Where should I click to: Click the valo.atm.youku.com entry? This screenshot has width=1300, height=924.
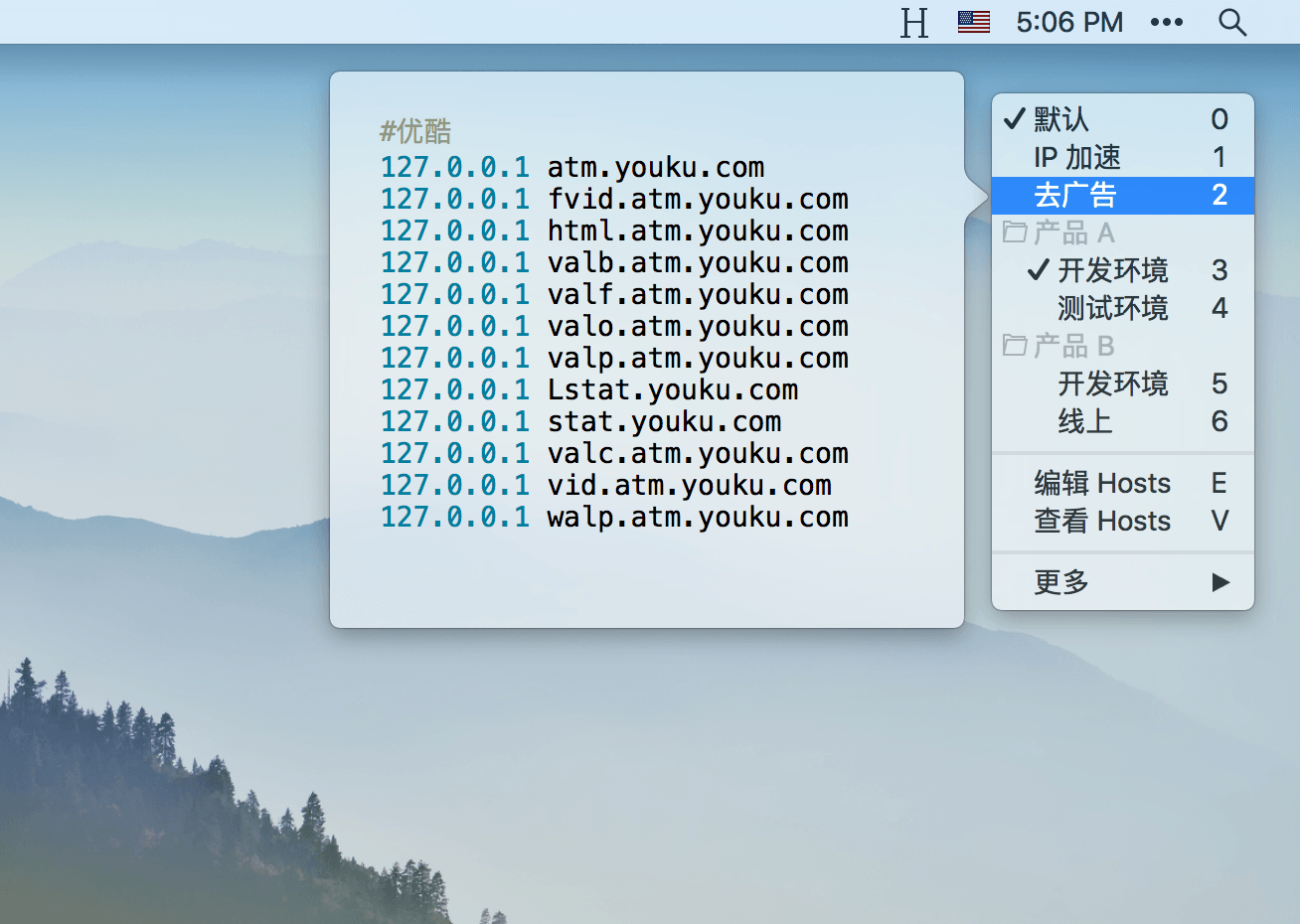click(x=614, y=326)
